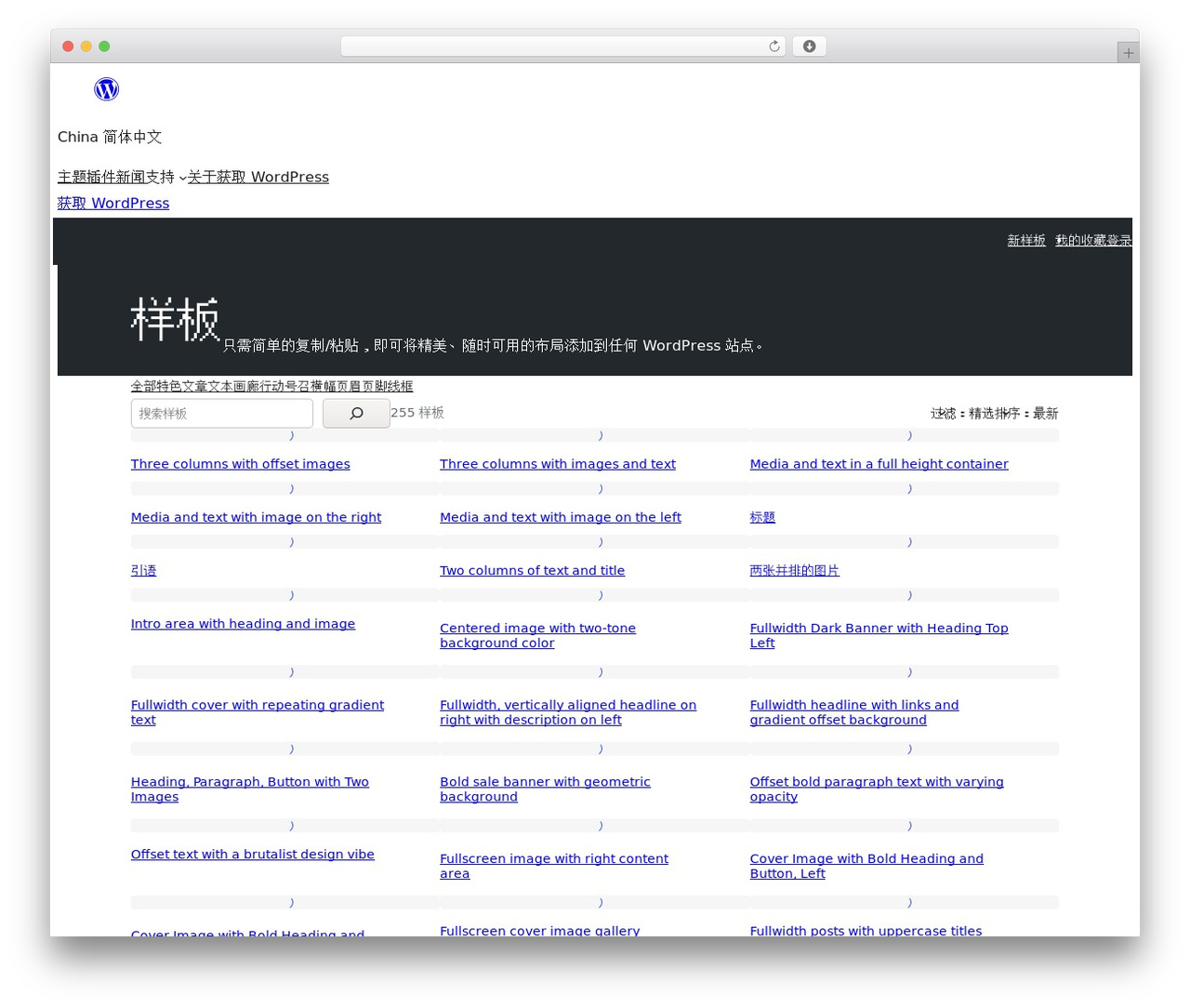Click the magnifier search button

pyautogui.click(x=356, y=414)
